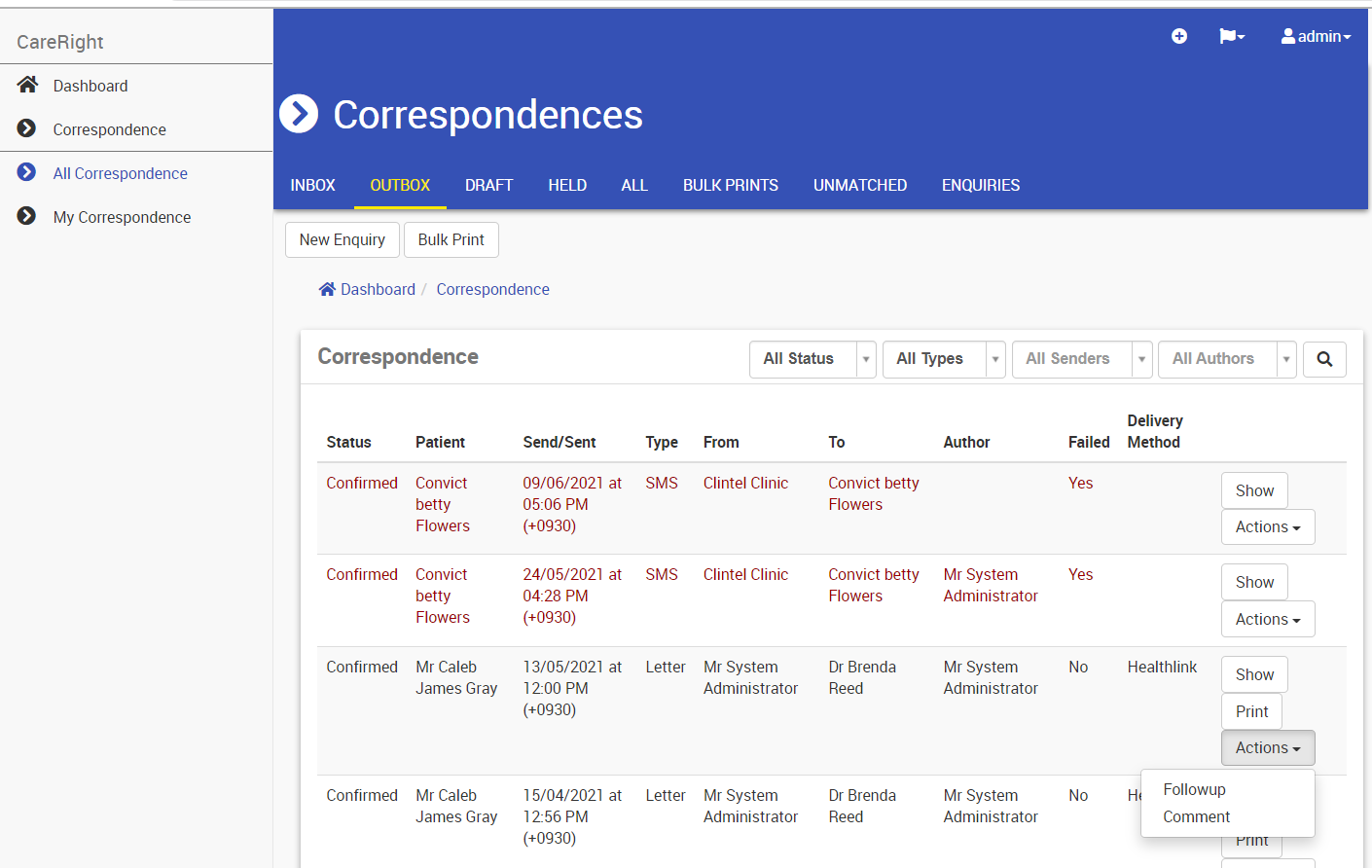Show the 09/06/2021 SMS correspondence

point(1254,490)
